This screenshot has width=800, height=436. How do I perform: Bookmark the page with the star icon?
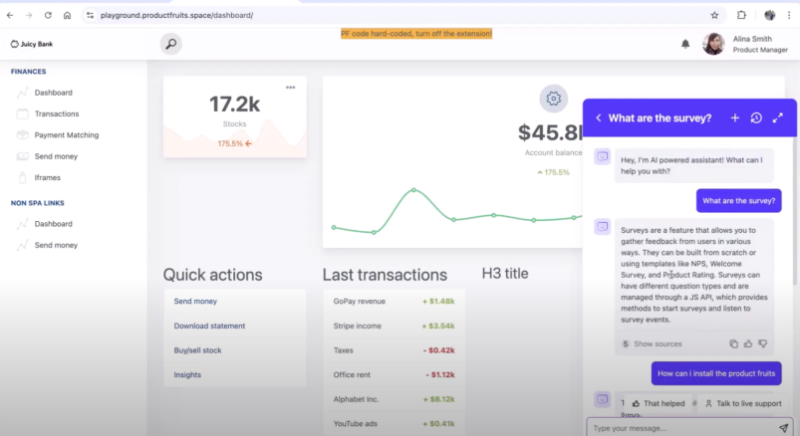pos(714,15)
